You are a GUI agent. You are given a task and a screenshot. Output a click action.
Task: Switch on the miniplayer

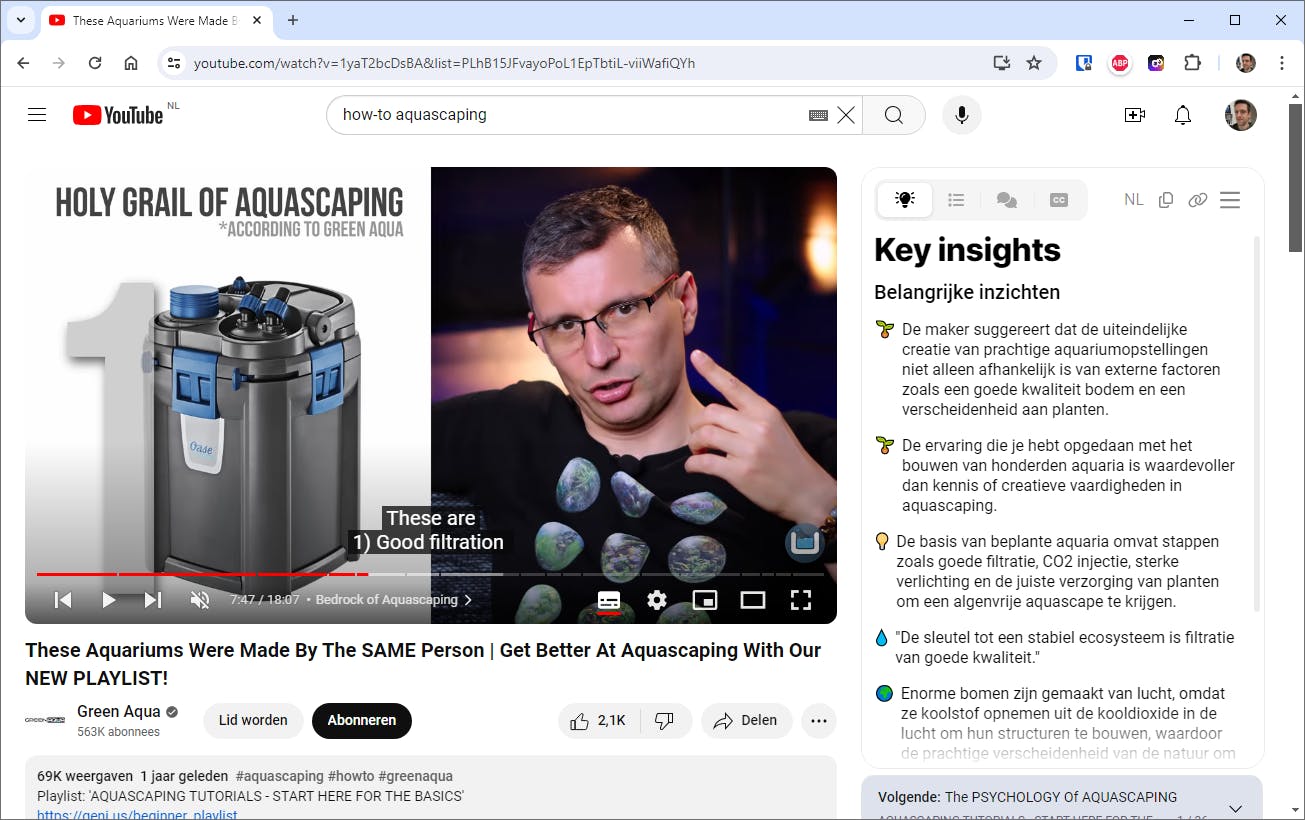[x=705, y=600]
